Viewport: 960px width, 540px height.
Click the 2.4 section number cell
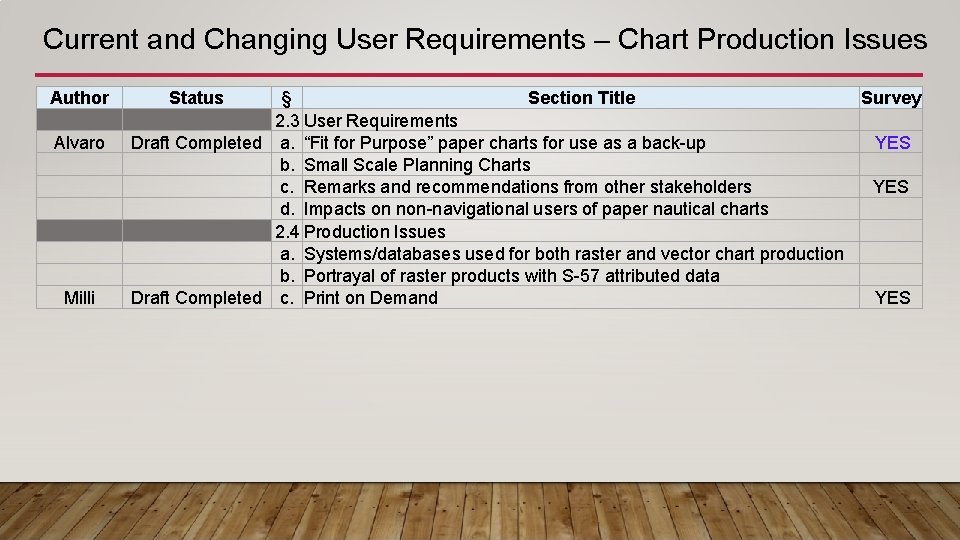point(286,231)
